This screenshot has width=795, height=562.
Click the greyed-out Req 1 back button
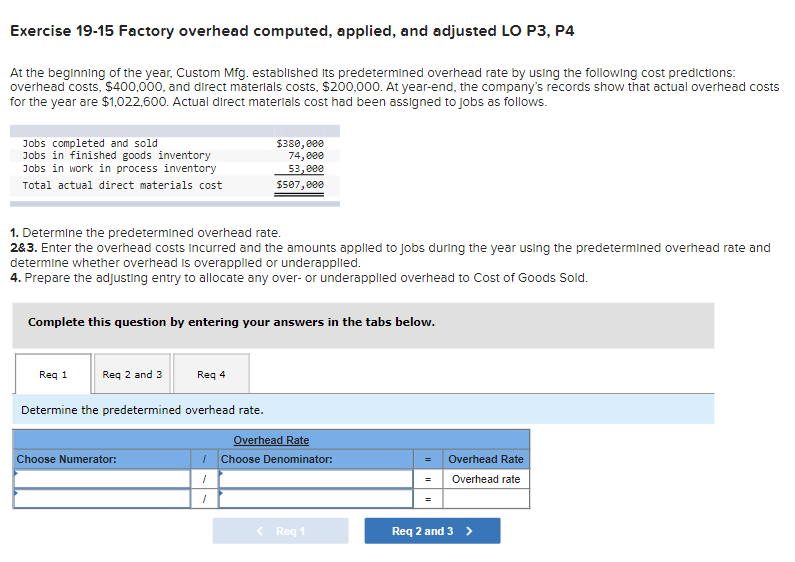click(x=280, y=531)
